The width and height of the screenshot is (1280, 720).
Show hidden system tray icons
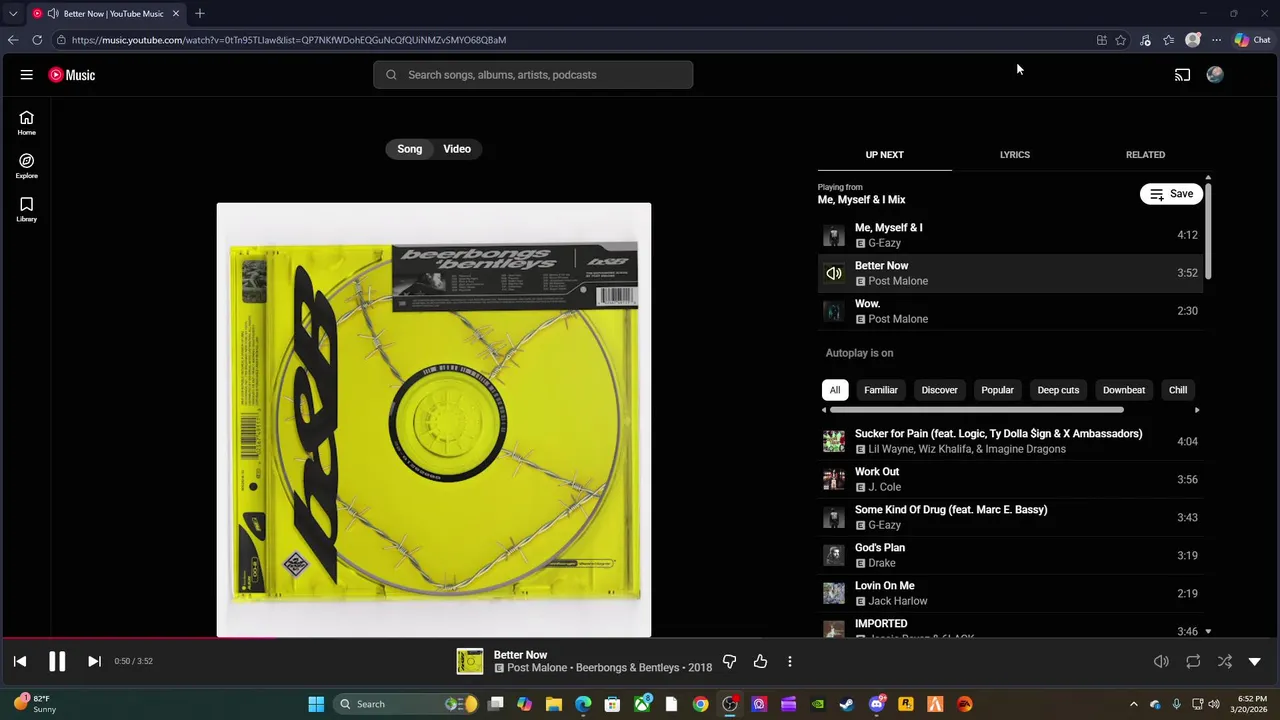pos(1134,704)
